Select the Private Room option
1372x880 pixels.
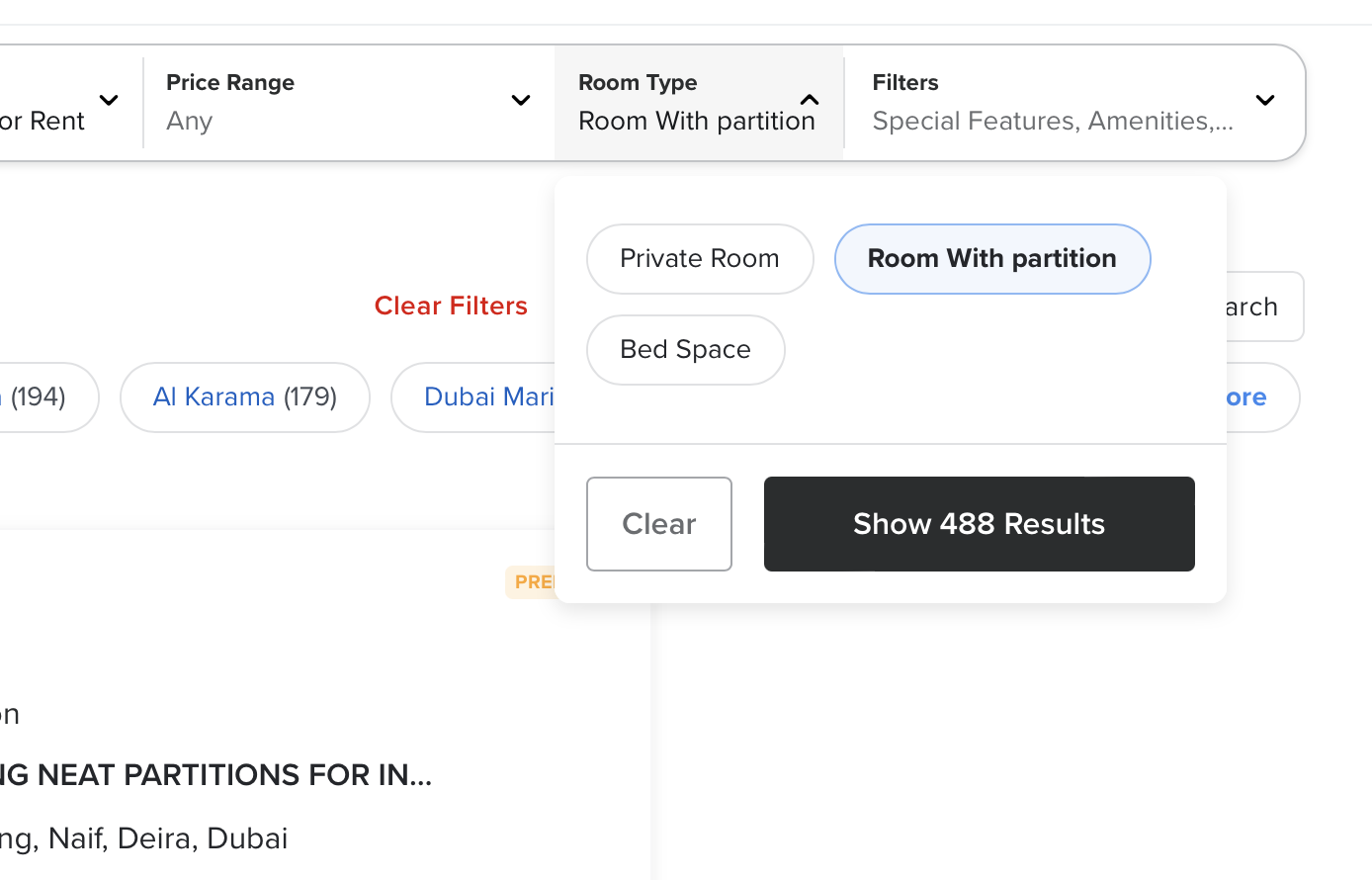tap(699, 259)
